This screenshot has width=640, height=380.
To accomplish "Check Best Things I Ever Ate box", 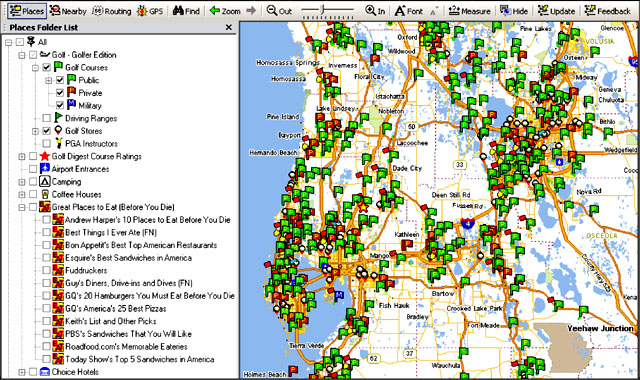I will pyautogui.click(x=47, y=232).
